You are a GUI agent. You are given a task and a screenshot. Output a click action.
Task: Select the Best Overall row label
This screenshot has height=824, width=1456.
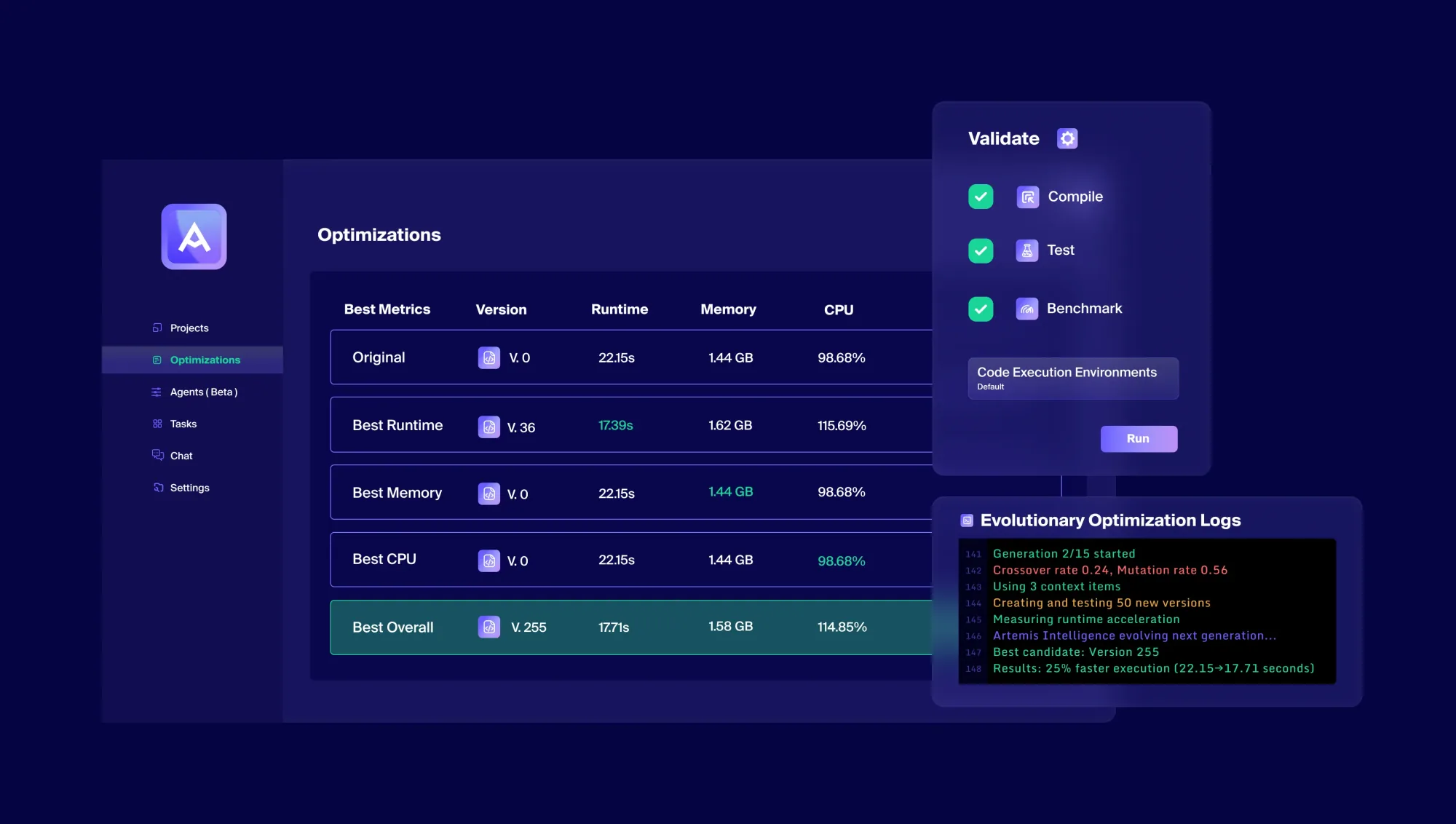pos(393,627)
